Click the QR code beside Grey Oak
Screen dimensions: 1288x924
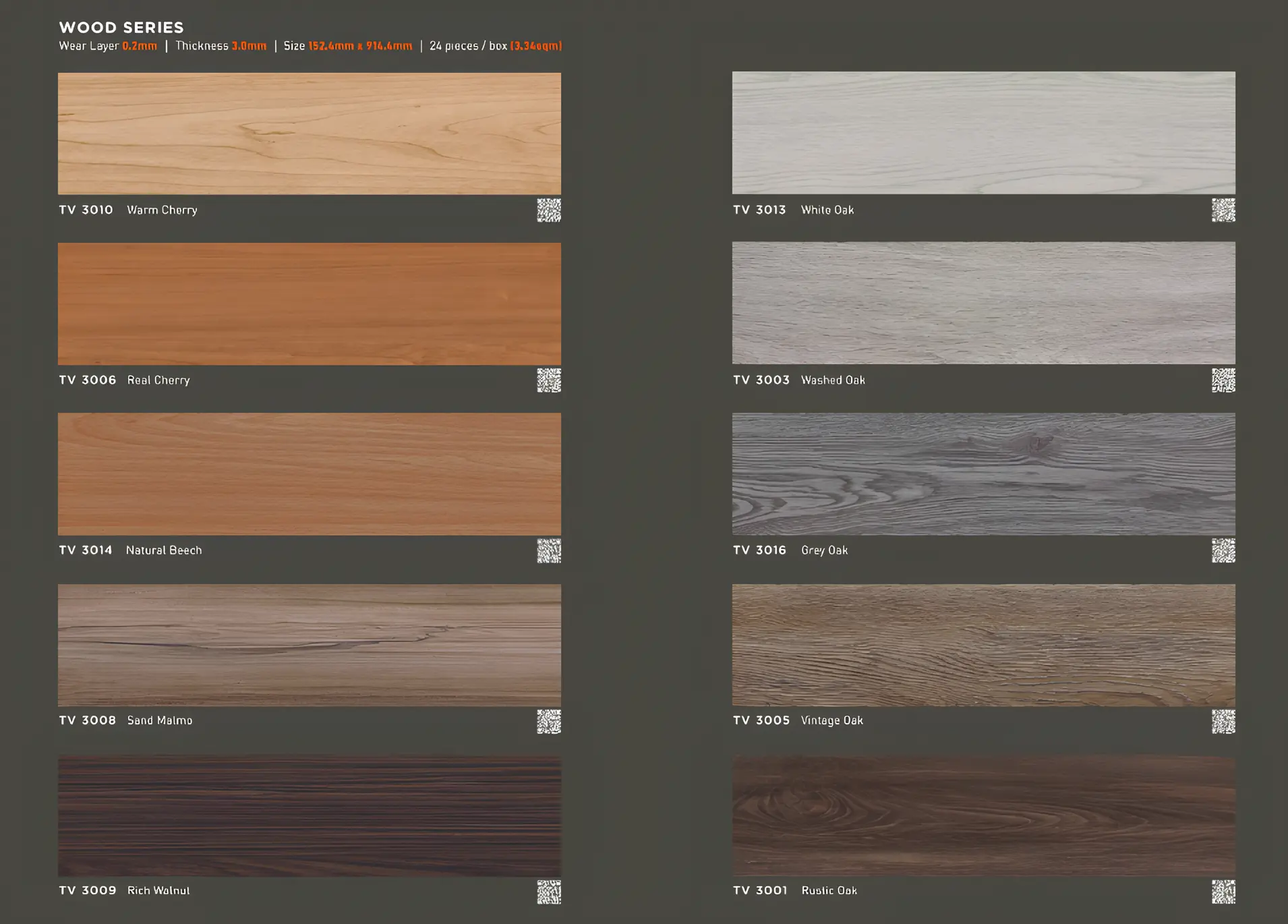point(1223,551)
